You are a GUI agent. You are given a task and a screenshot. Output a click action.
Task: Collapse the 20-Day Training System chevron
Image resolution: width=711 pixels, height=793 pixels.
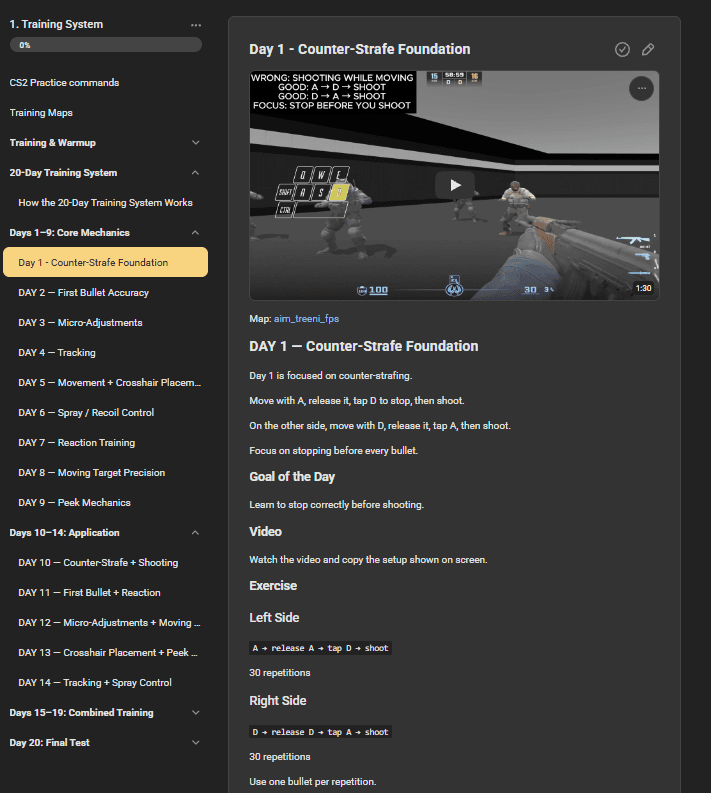tap(196, 173)
